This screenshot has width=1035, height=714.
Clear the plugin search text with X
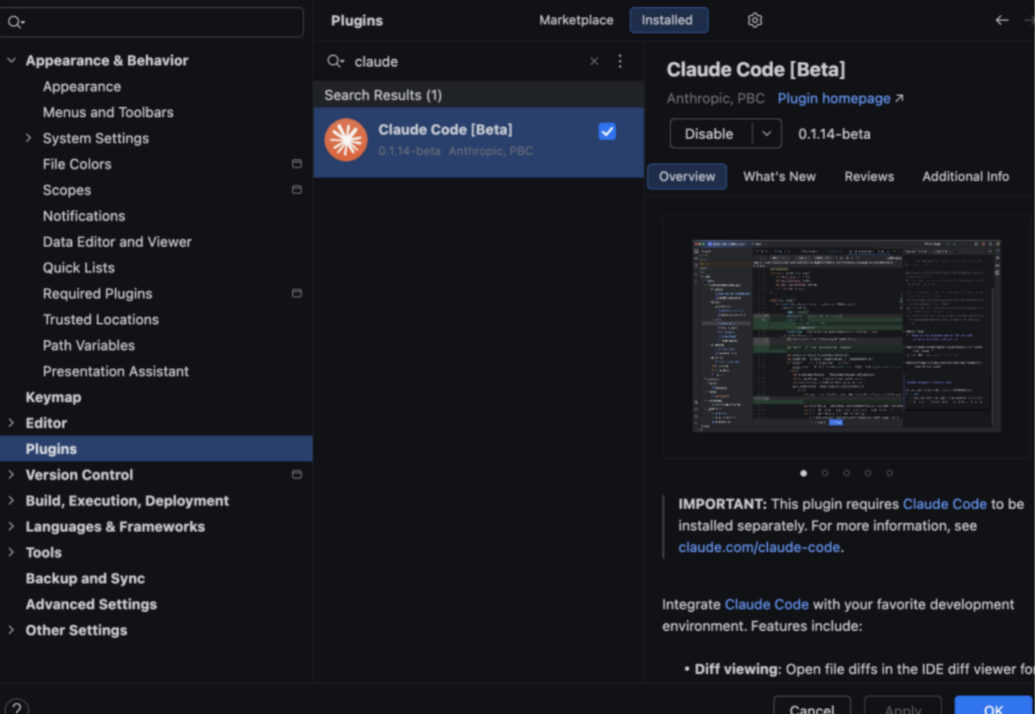click(x=594, y=61)
